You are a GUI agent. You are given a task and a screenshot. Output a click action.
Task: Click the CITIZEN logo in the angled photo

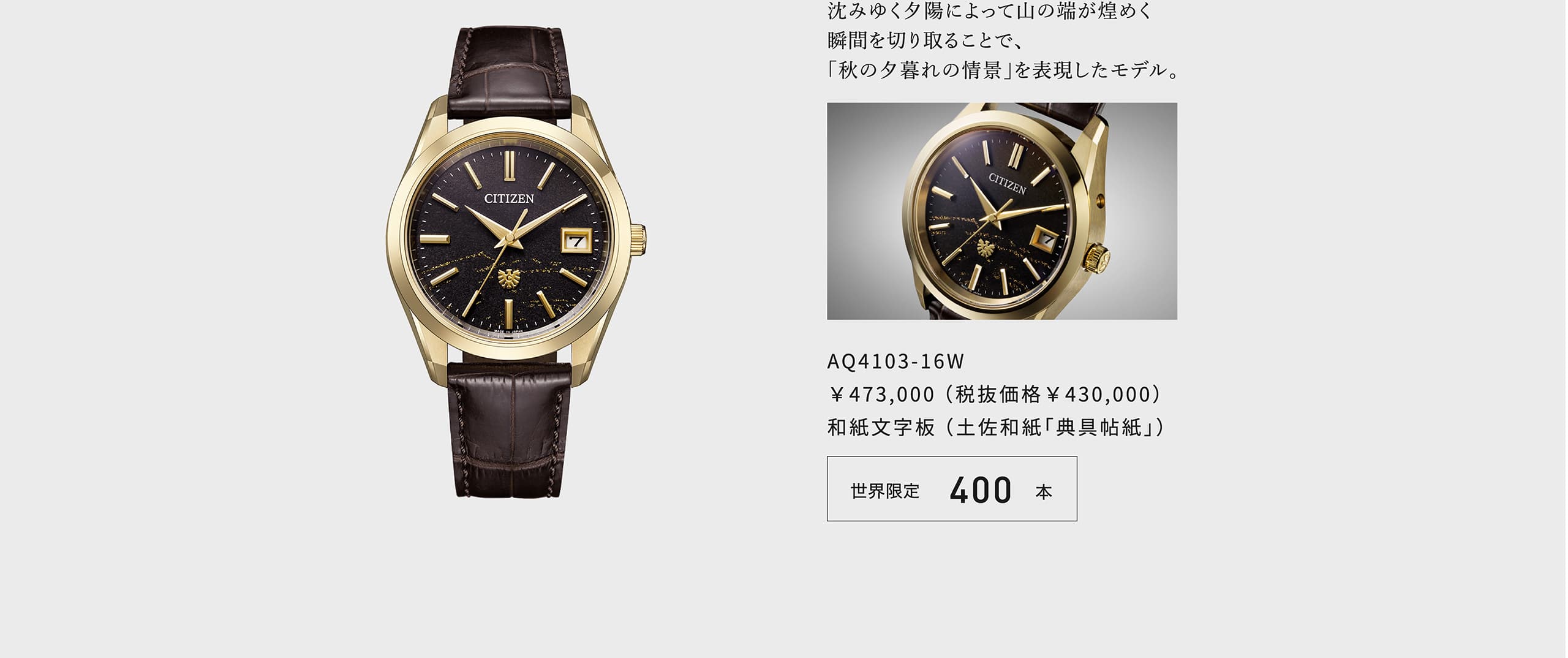click(1007, 183)
